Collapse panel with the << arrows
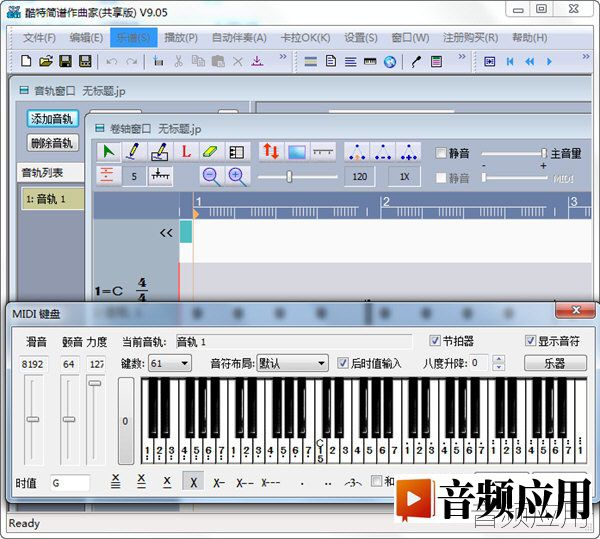 click(x=166, y=233)
